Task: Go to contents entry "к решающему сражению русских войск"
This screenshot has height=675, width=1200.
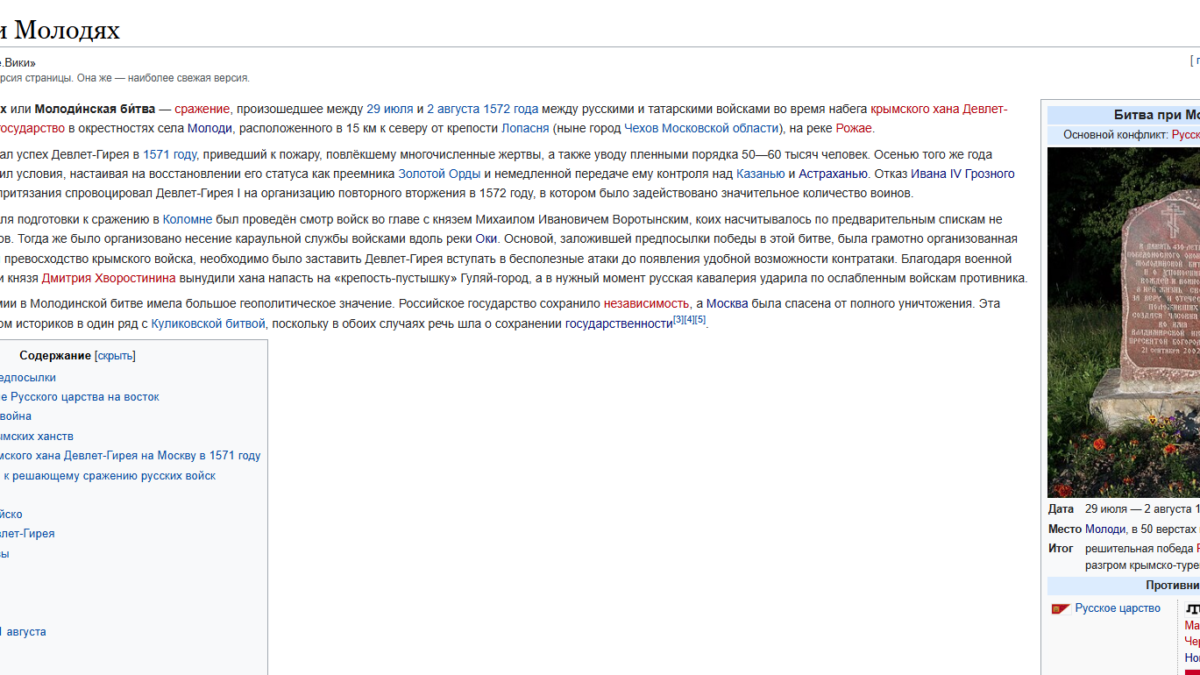Action: 108,475
